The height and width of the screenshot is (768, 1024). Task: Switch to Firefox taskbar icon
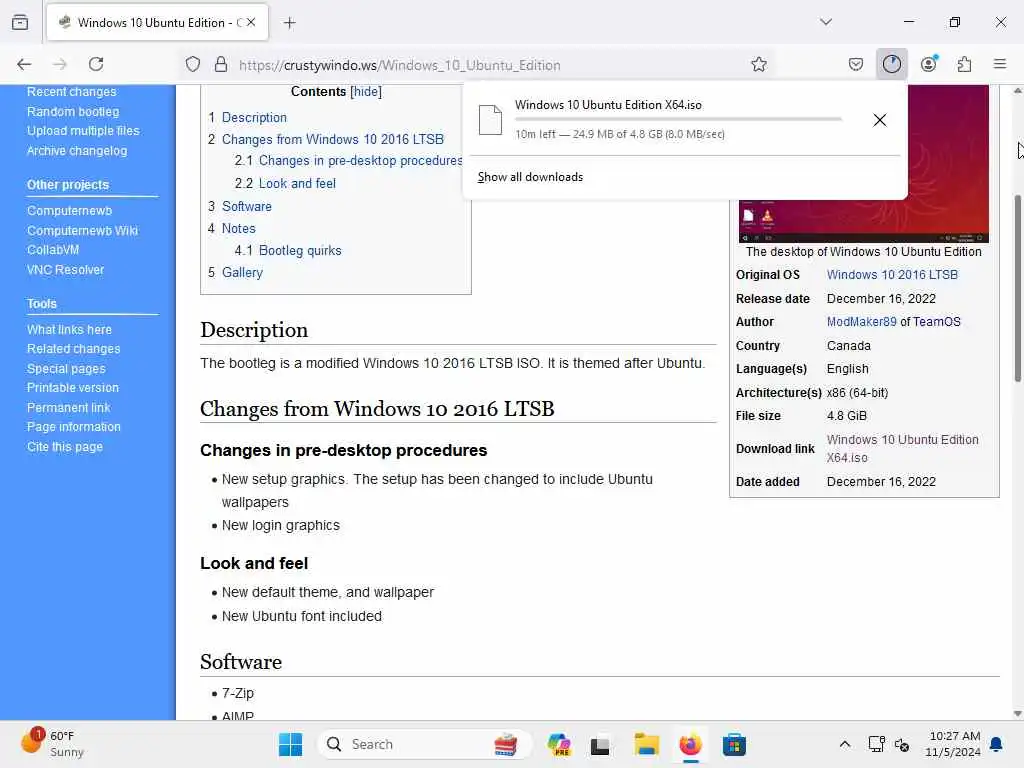click(x=690, y=744)
